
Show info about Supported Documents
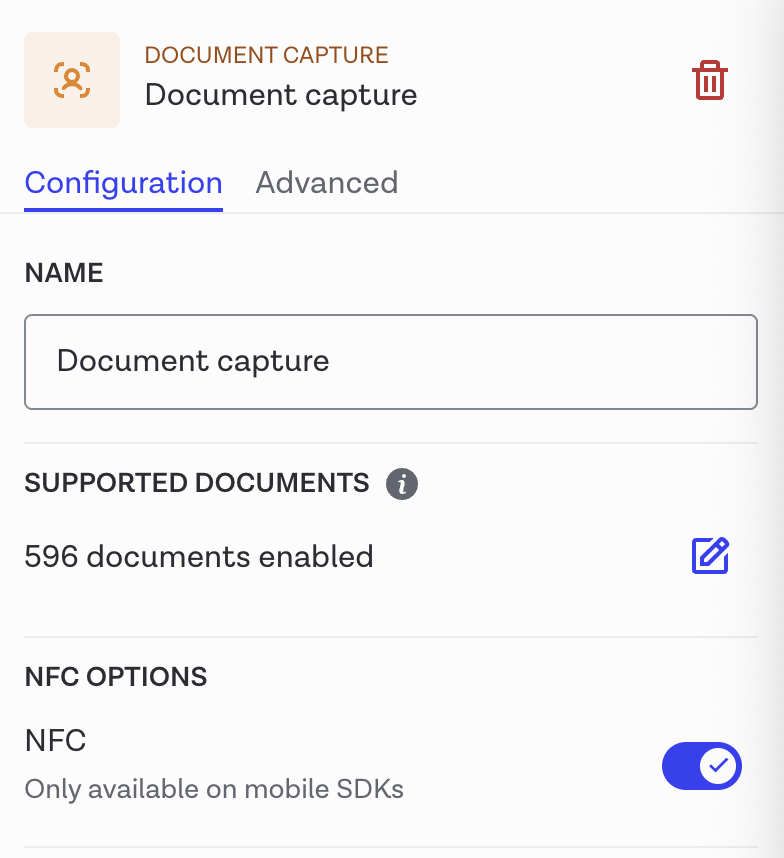402,485
